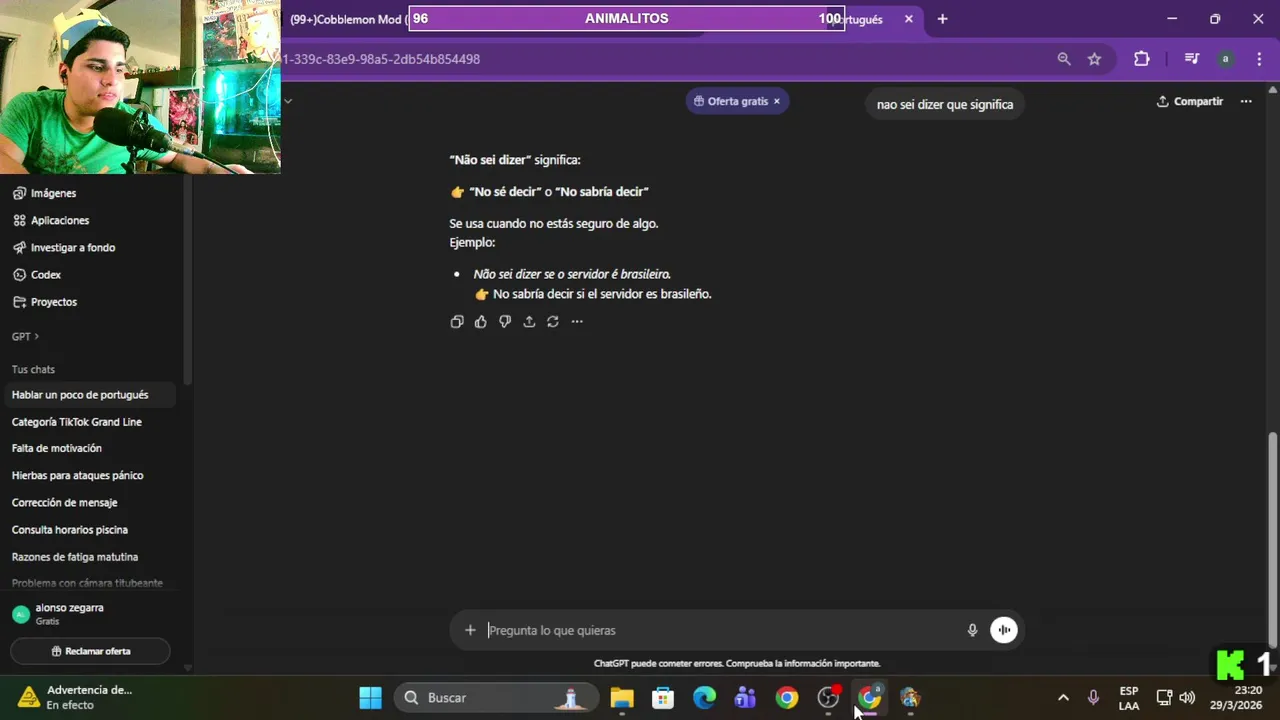Start voice mode button
Viewport: 1280px width, 720px height.
click(x=1004, y=630)
